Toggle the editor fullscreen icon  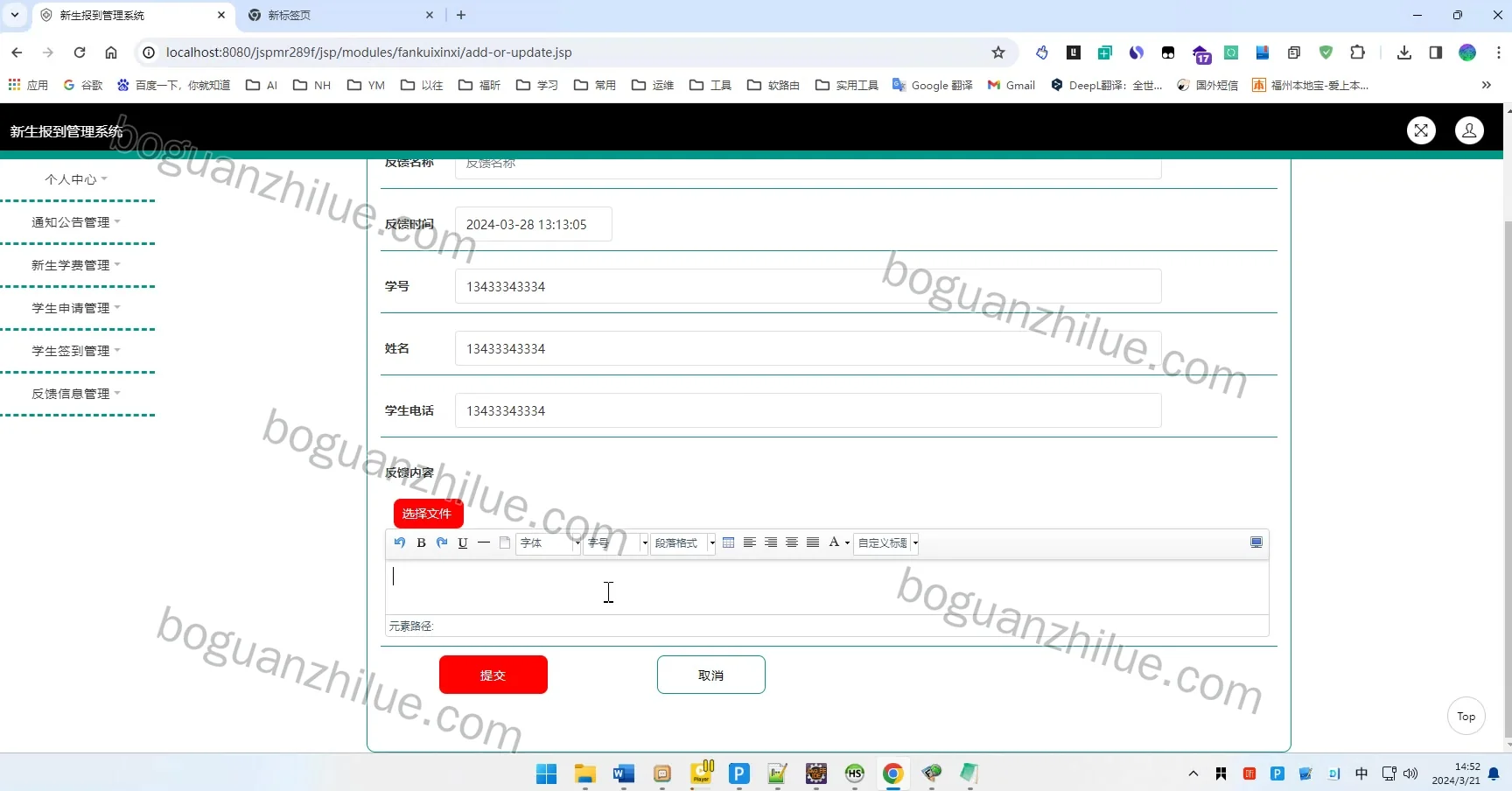pyautogui.click(x=1256, y=542)
